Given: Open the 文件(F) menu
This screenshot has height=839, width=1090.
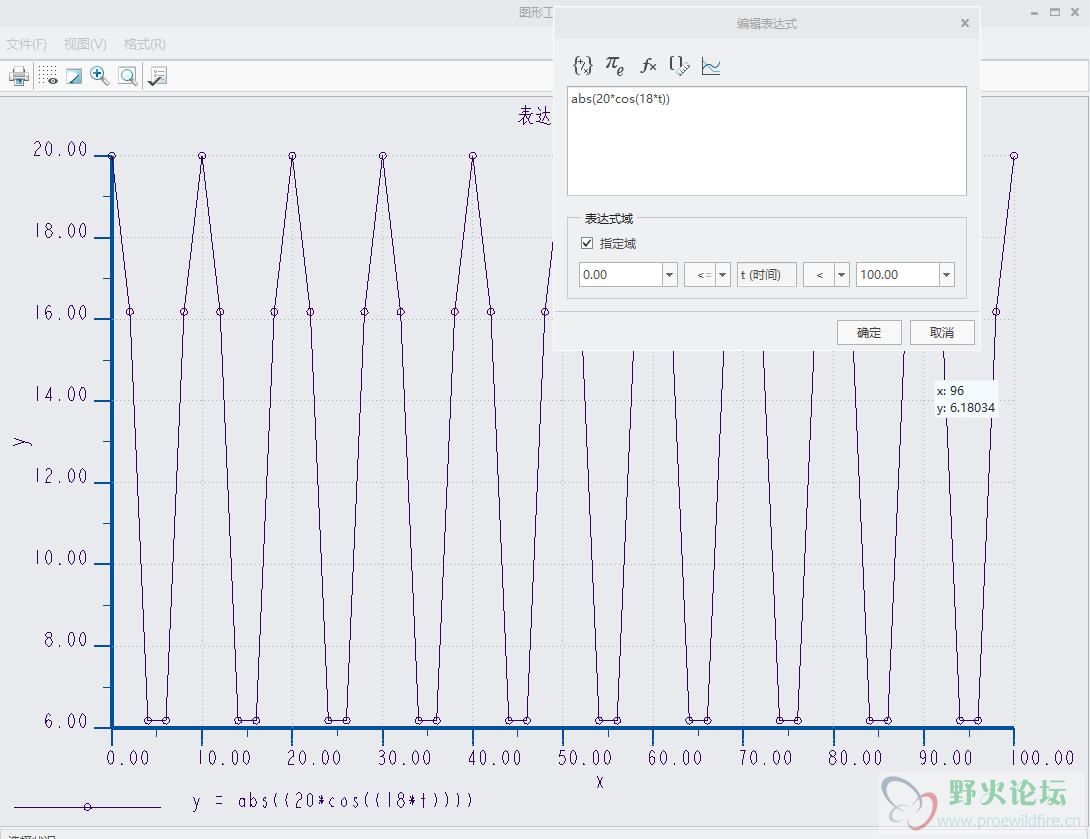Looking at the screenshot, I should click(x=26, y=44).
